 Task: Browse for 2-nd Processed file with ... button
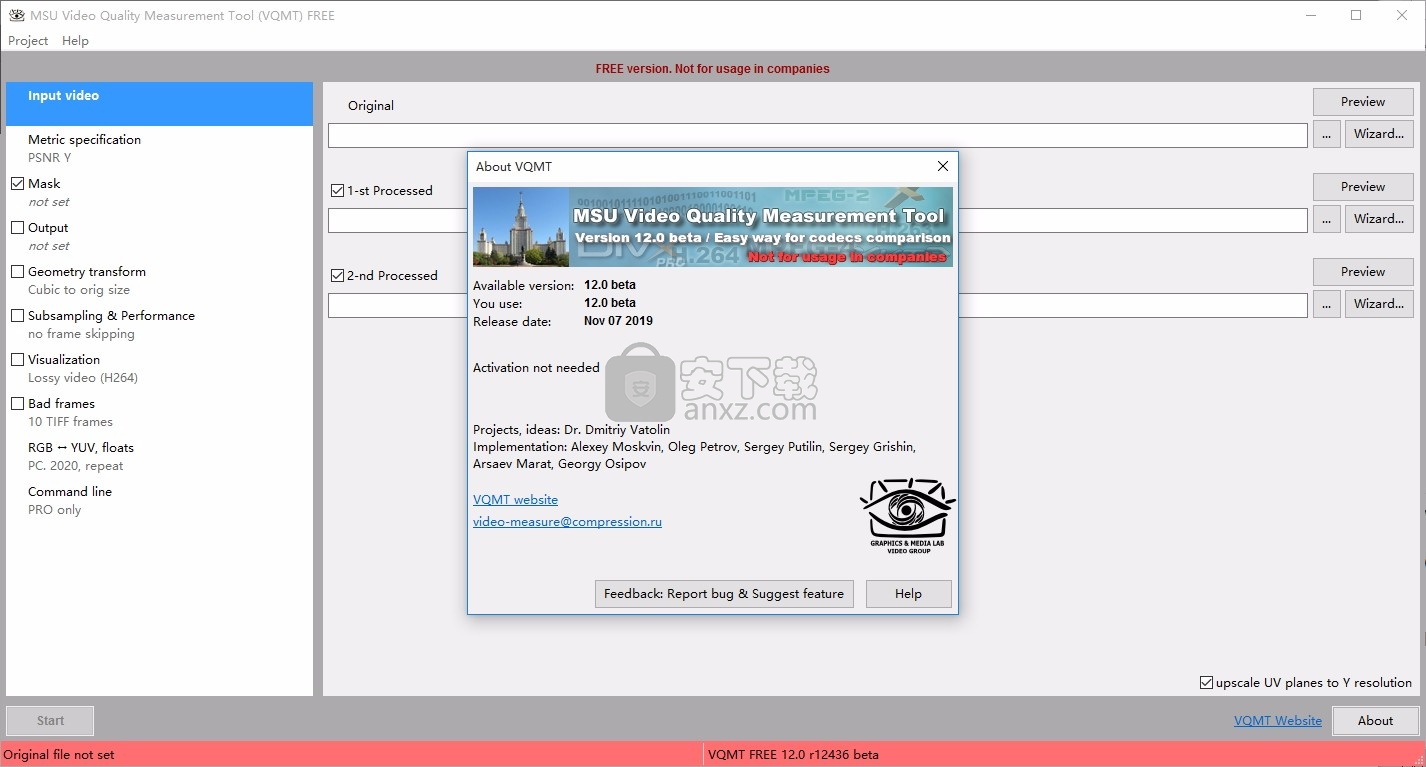click(x=1326, y=304)
